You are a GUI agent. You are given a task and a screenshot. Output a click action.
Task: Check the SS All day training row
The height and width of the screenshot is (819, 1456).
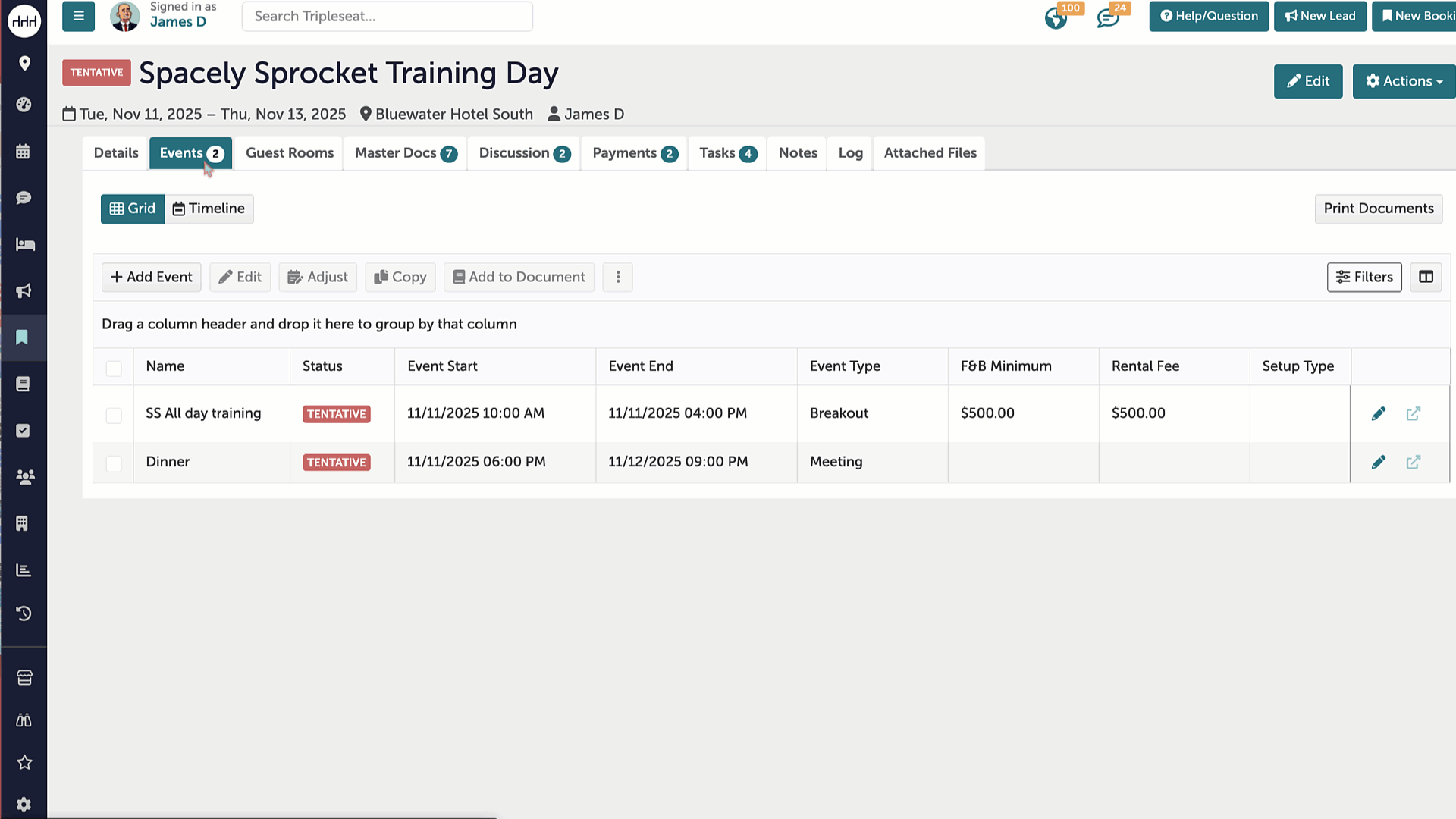point(114,415)
